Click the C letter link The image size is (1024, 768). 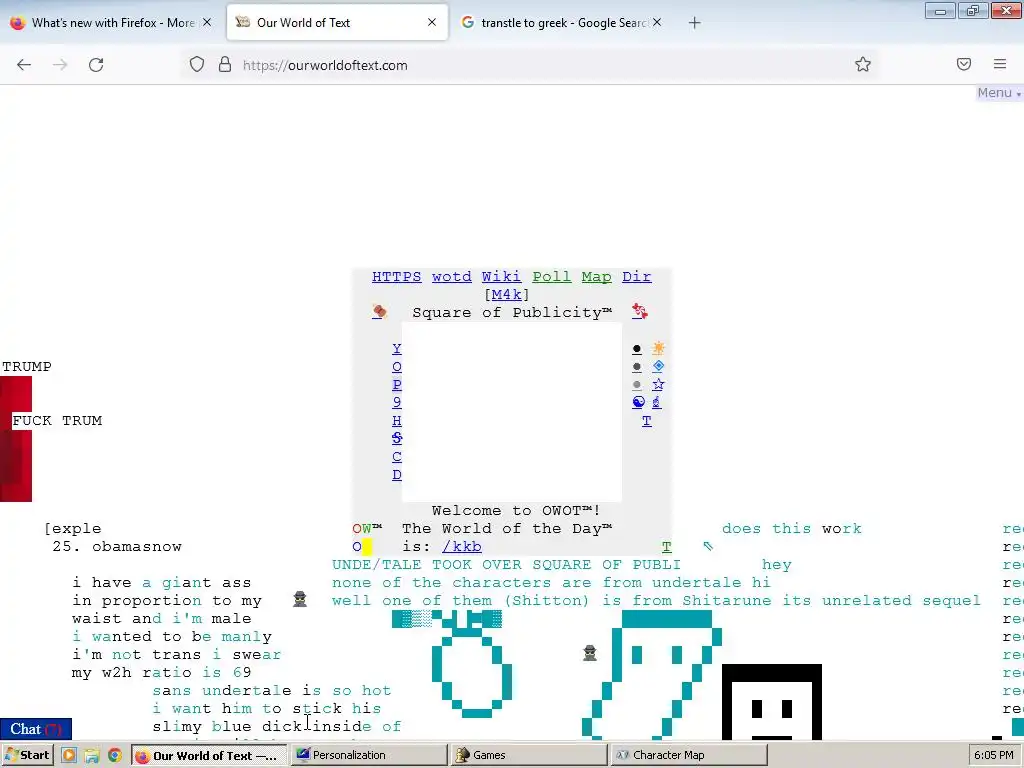pos(396,456)
